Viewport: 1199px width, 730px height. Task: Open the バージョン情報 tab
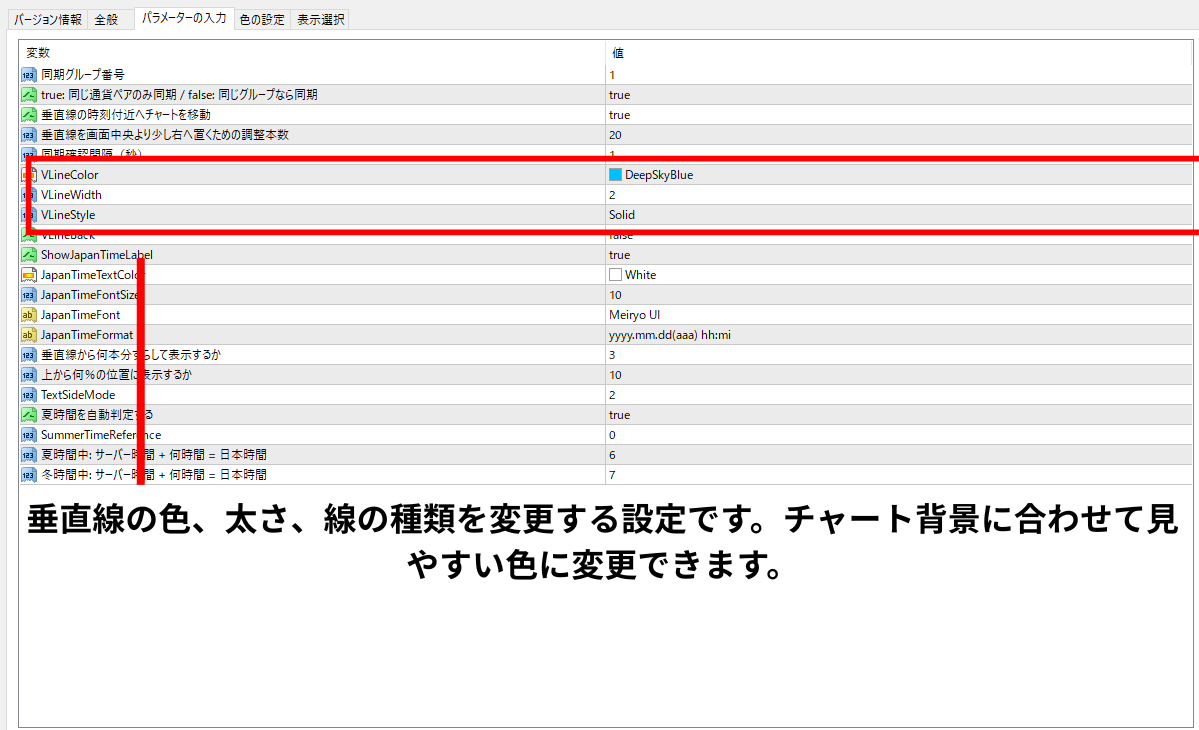coord(48,20)
